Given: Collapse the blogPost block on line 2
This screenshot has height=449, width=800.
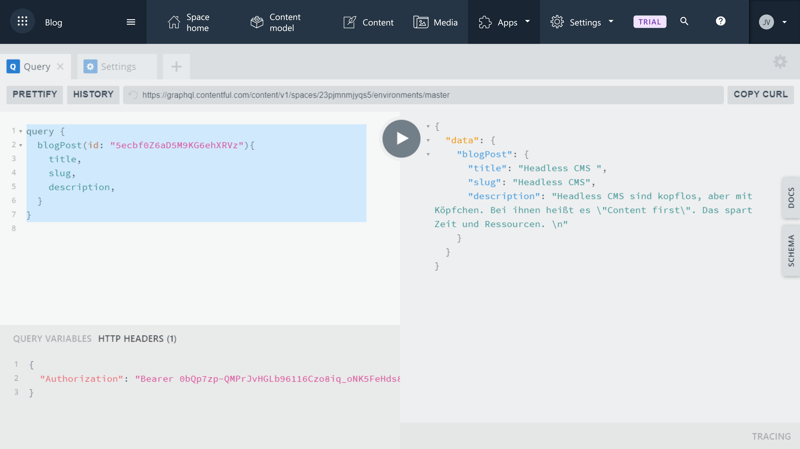Looking at the screenshot, I should pyautogui.click(x=20, y=145).
